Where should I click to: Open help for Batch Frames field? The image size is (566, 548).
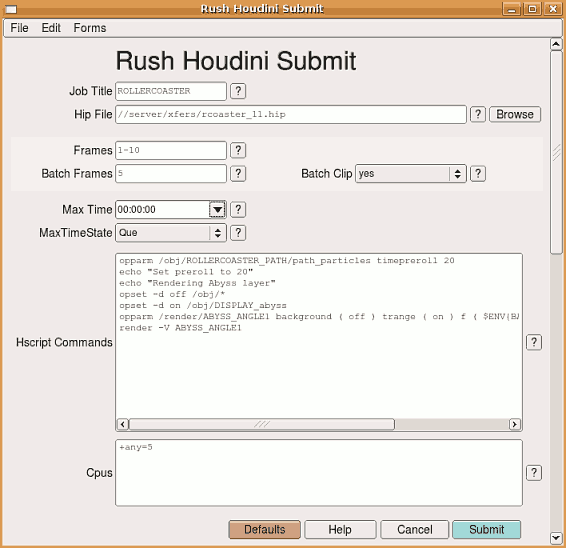(x=238, y=174)
